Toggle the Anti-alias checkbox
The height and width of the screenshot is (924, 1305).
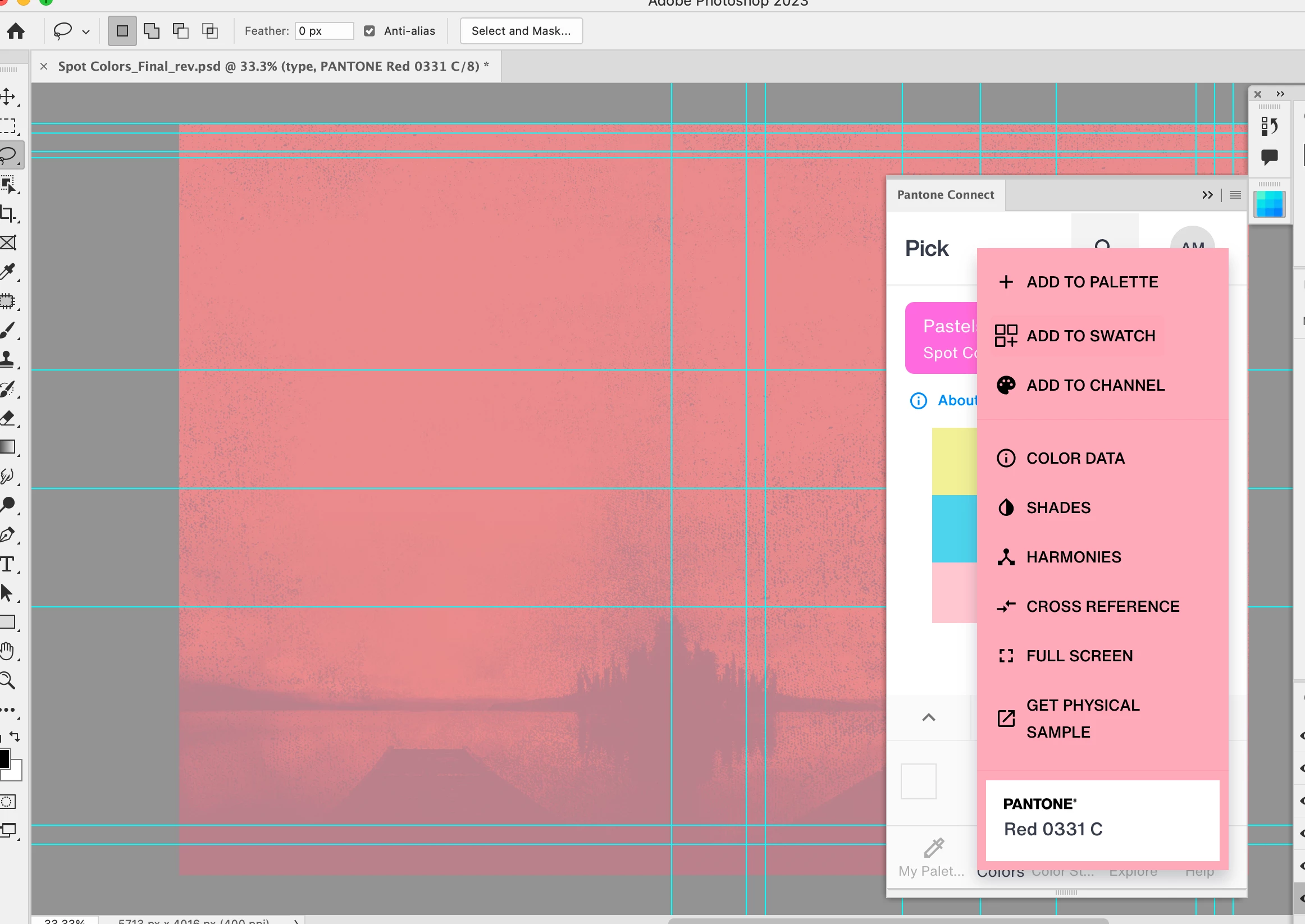coord(369,31)
